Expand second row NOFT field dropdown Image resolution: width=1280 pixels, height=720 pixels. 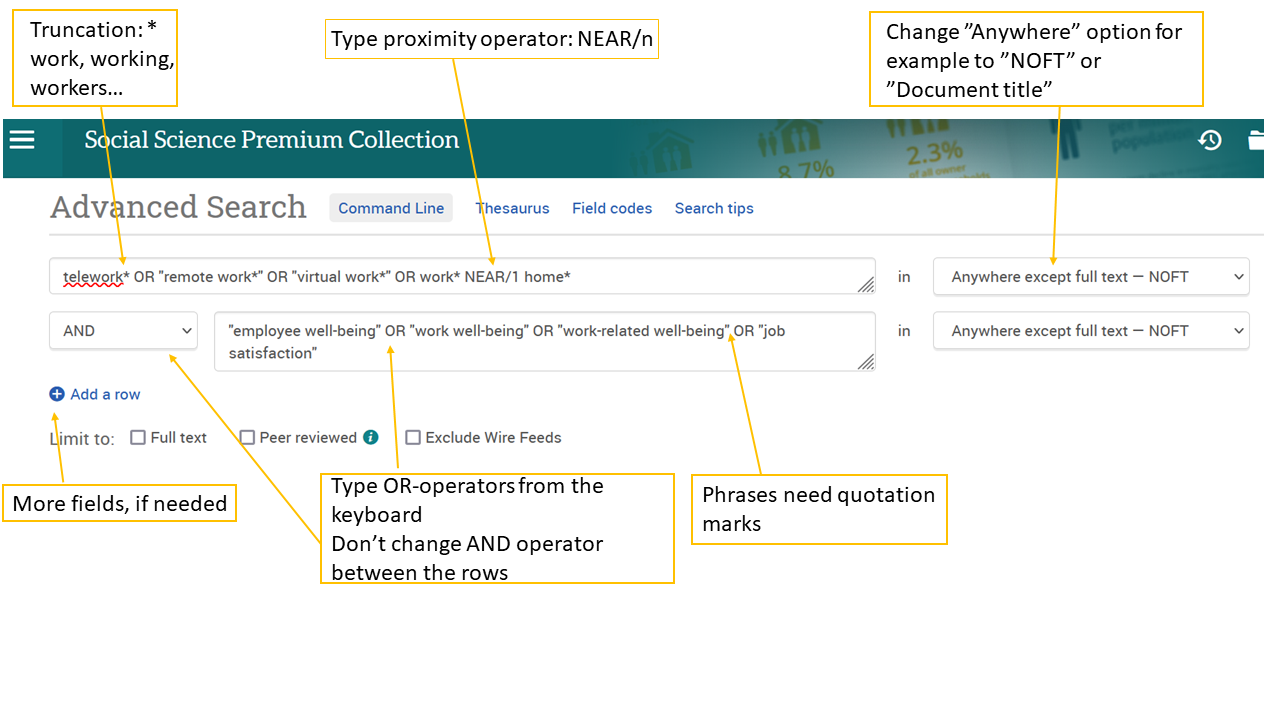[x=1091, y=331]
